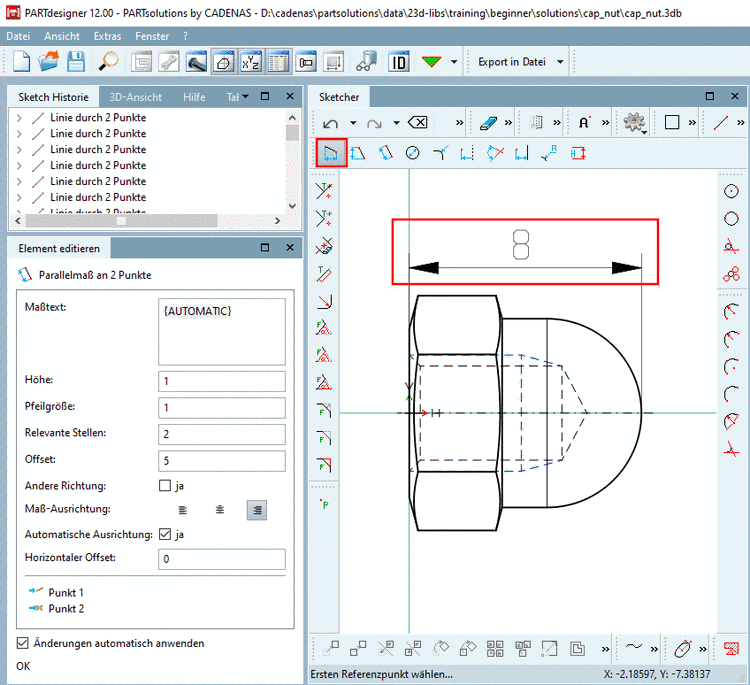Switch to the 3D-Ansicht tab
Image resolution: width=750 pixels, height=685 pixels.
[136, 97]
